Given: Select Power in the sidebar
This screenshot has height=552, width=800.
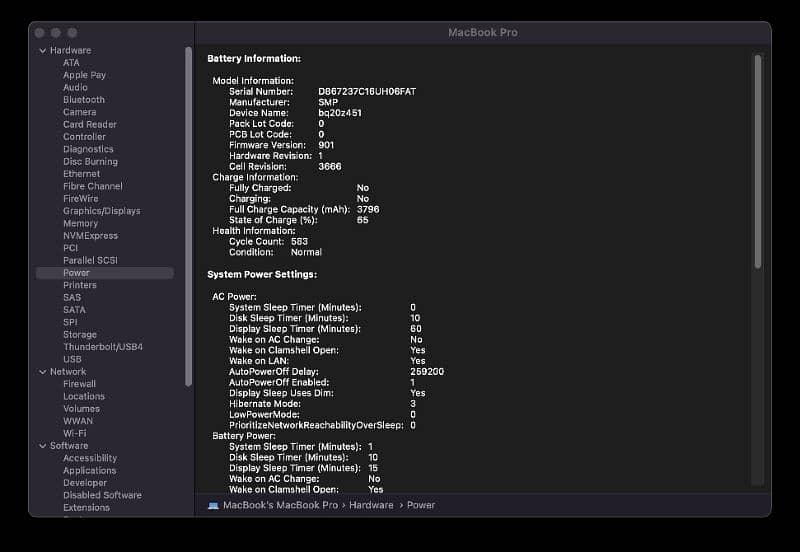Looking at the screenshot, I should click(76, 272).
